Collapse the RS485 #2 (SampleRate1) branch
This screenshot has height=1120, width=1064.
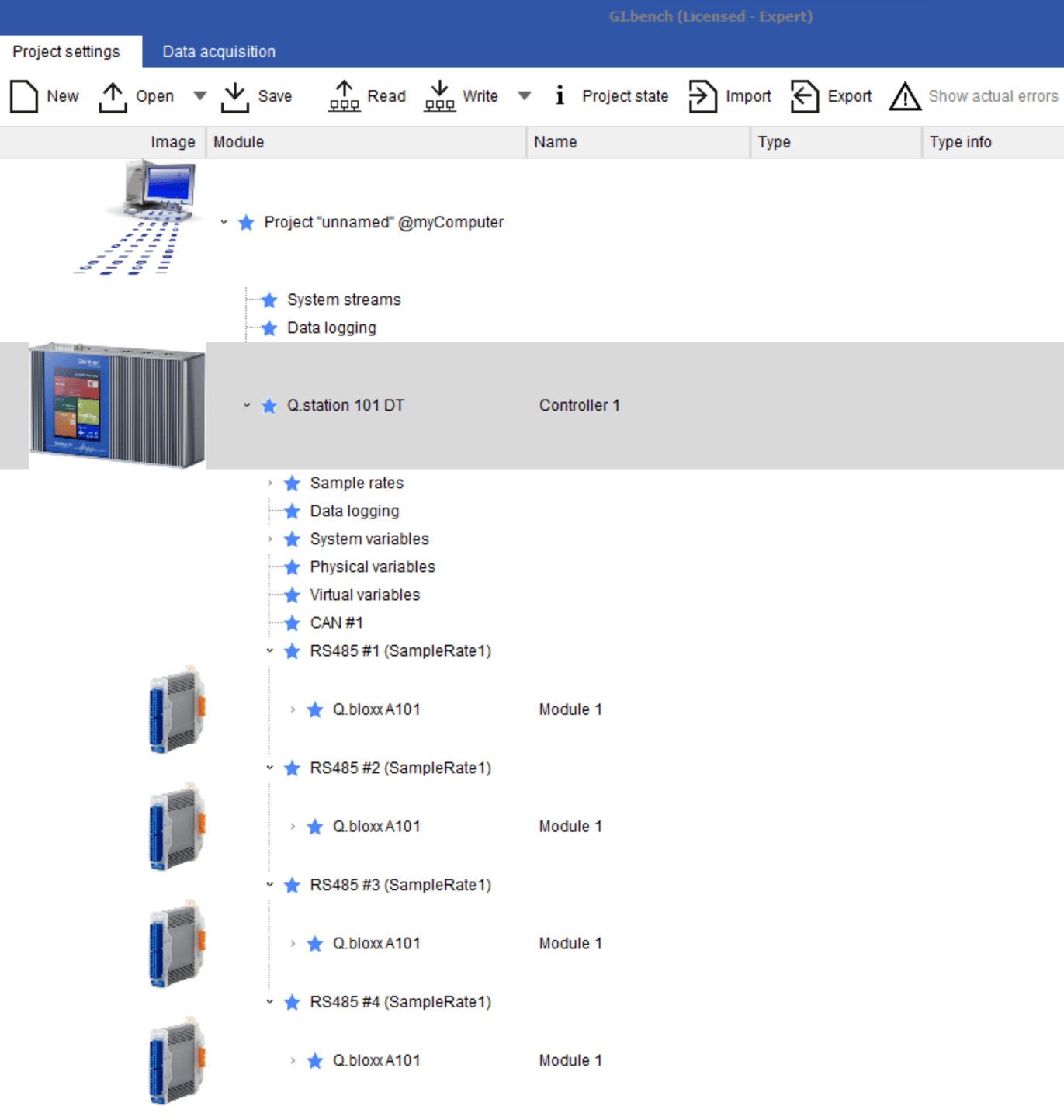tap(270, 768)
